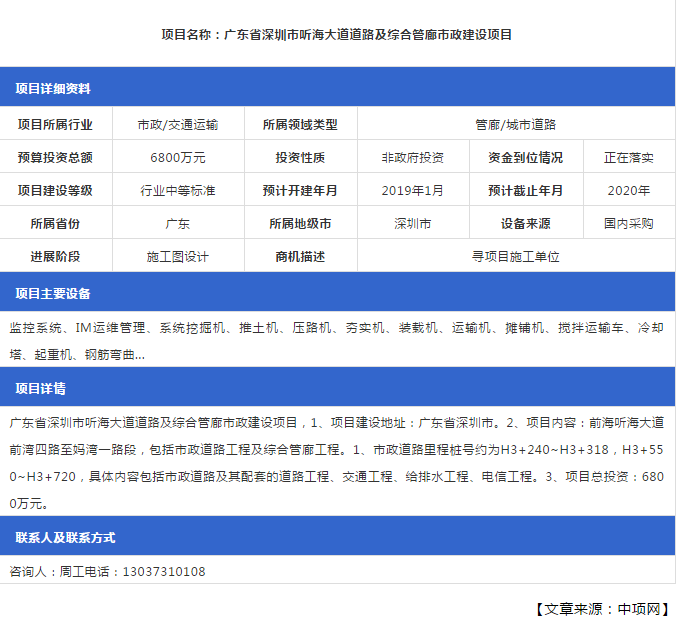Screen dimensions: 676x620
Task: Select the 施工图设计 progress stage value
Action: tap(178, 257)
